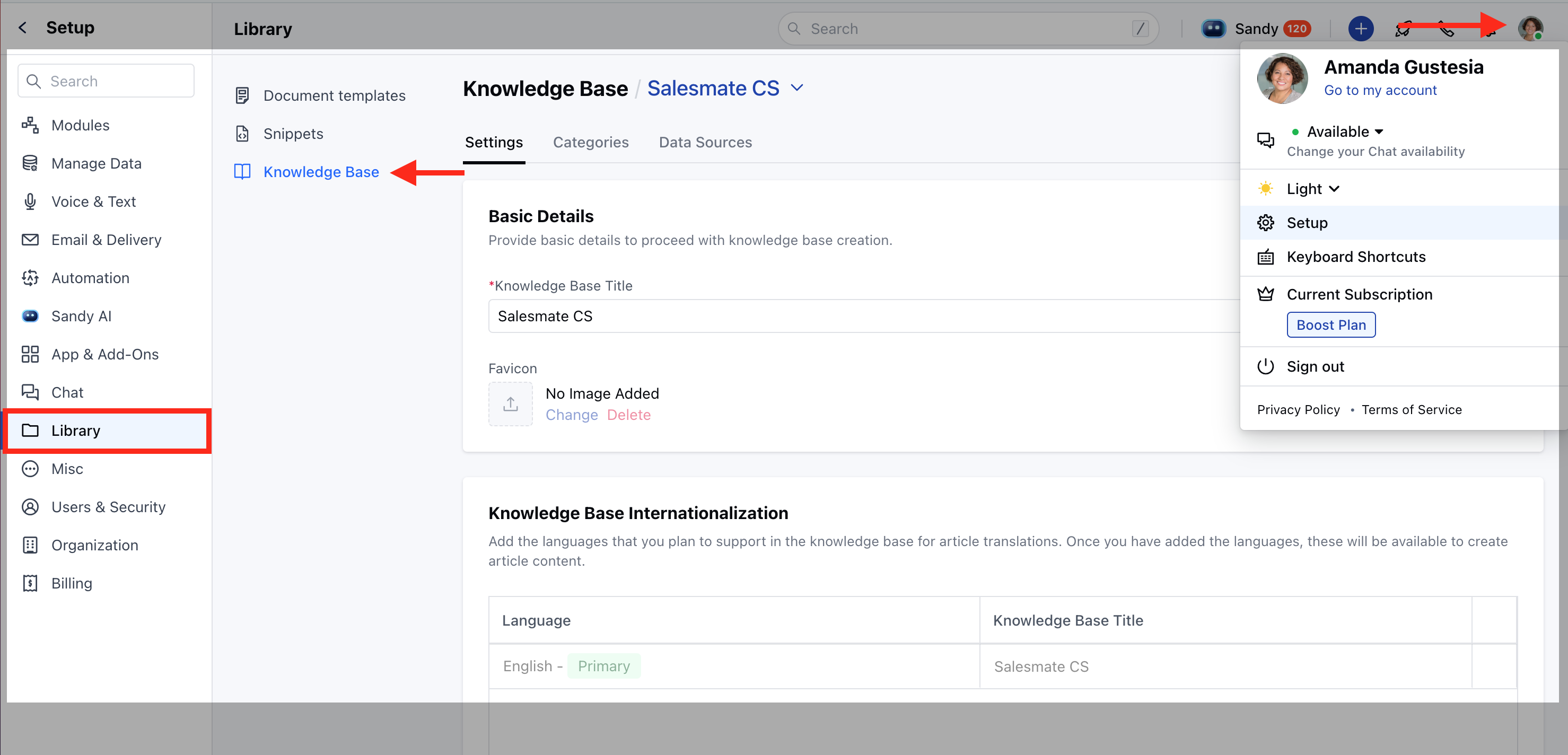Open the Sign out power icon

1265,366
